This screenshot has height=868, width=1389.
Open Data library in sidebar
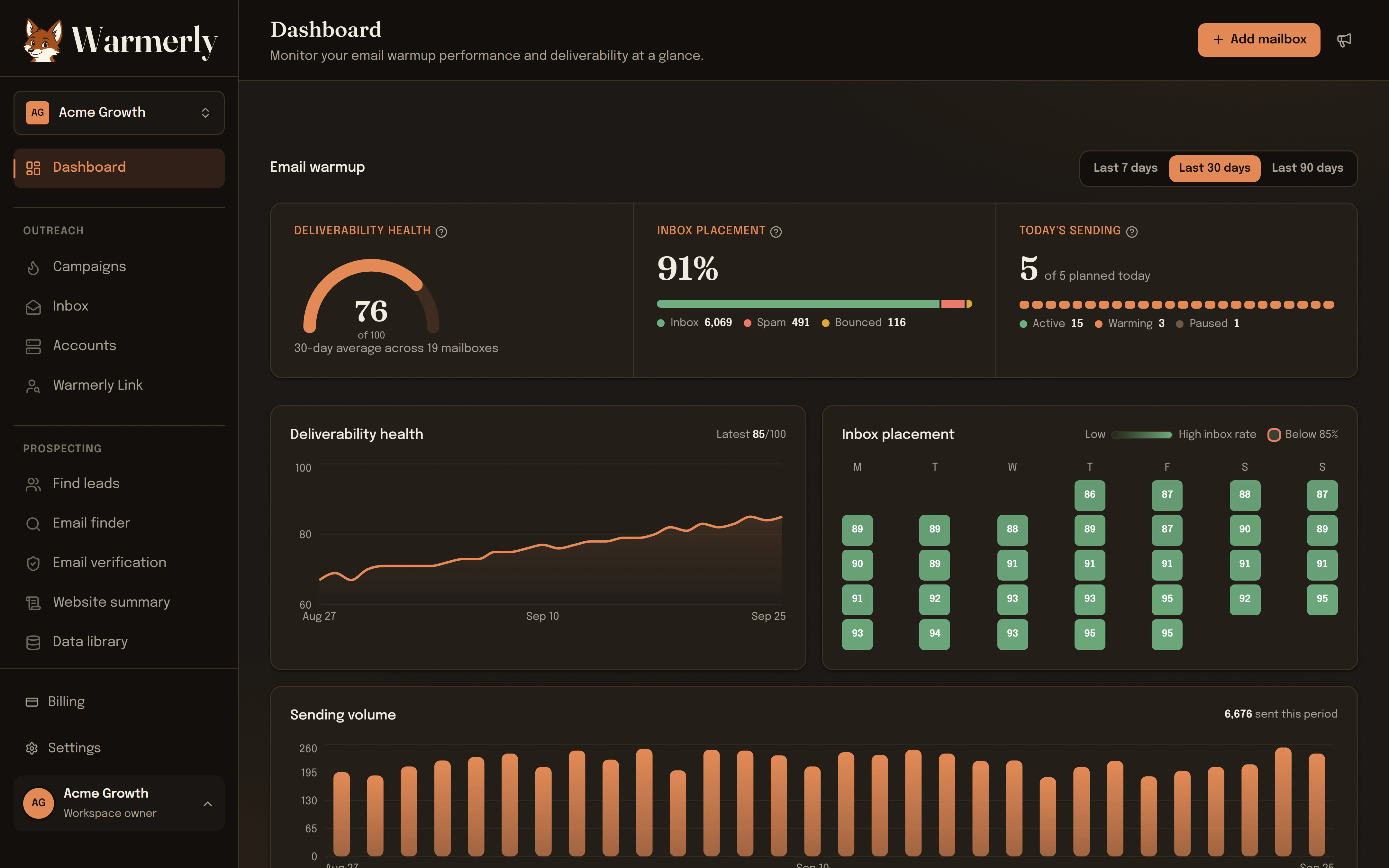(x=119, y=642)
